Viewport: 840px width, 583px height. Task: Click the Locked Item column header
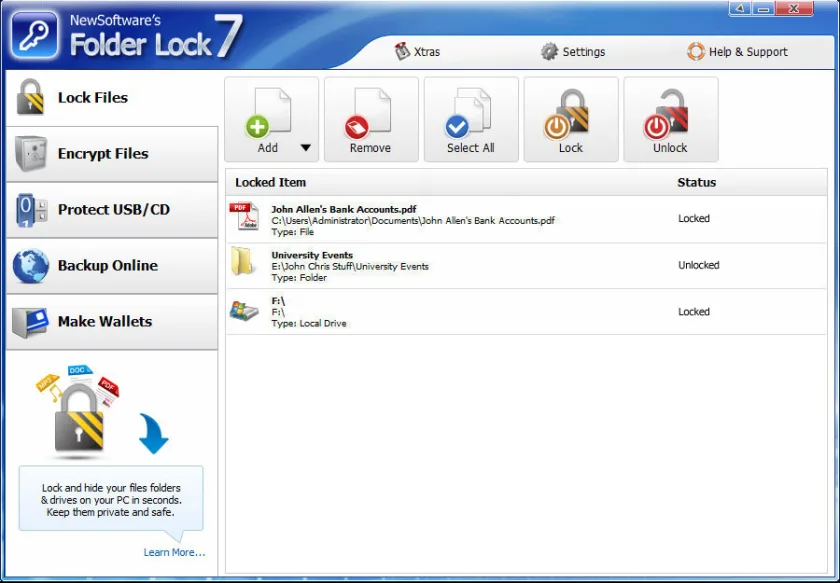click(x=271, y=183)
